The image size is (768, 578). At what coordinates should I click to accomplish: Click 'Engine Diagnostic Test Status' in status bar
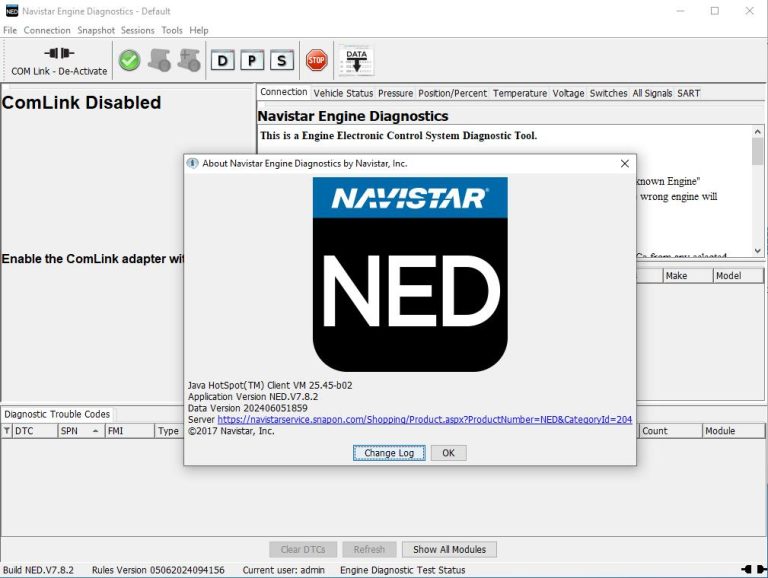click(x=403, y=570)
